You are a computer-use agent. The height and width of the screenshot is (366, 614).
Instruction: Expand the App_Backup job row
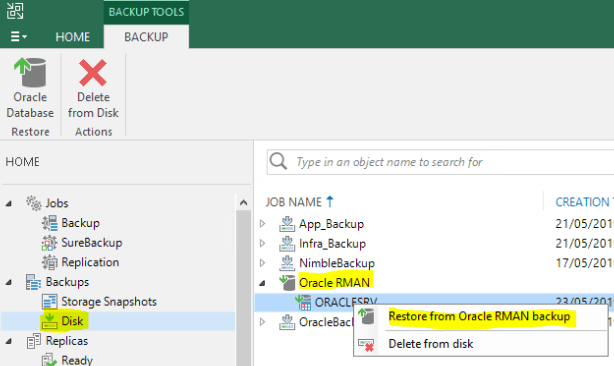point(262,224)
